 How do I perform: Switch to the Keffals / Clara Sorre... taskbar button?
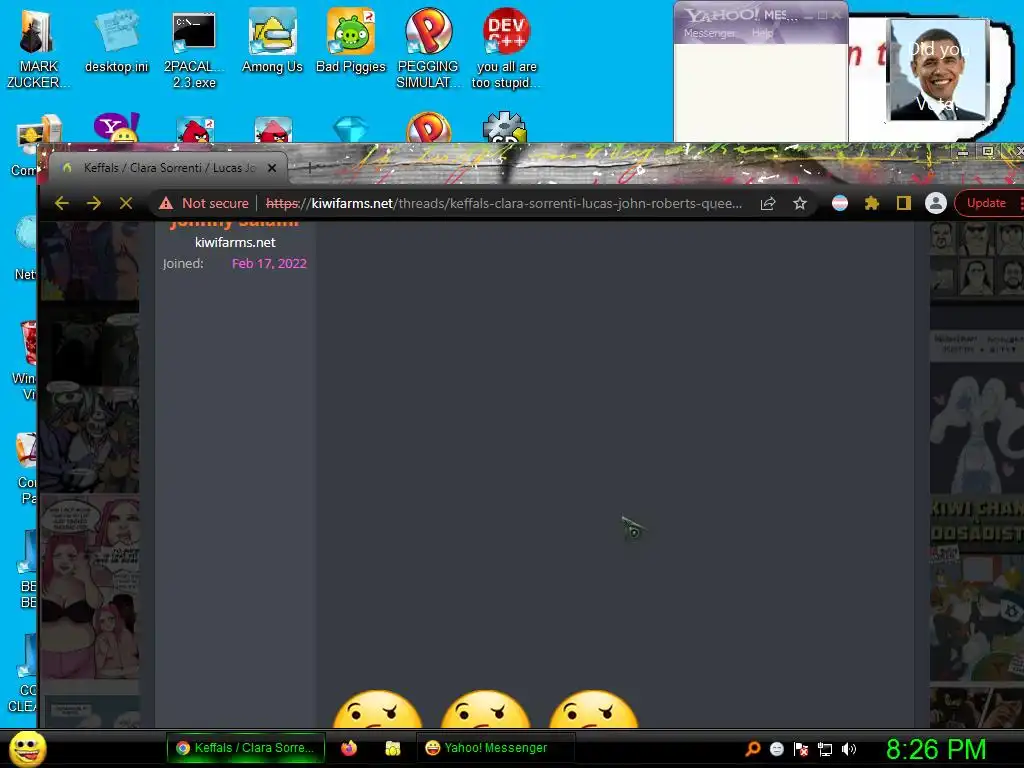[x=246, y=748]
